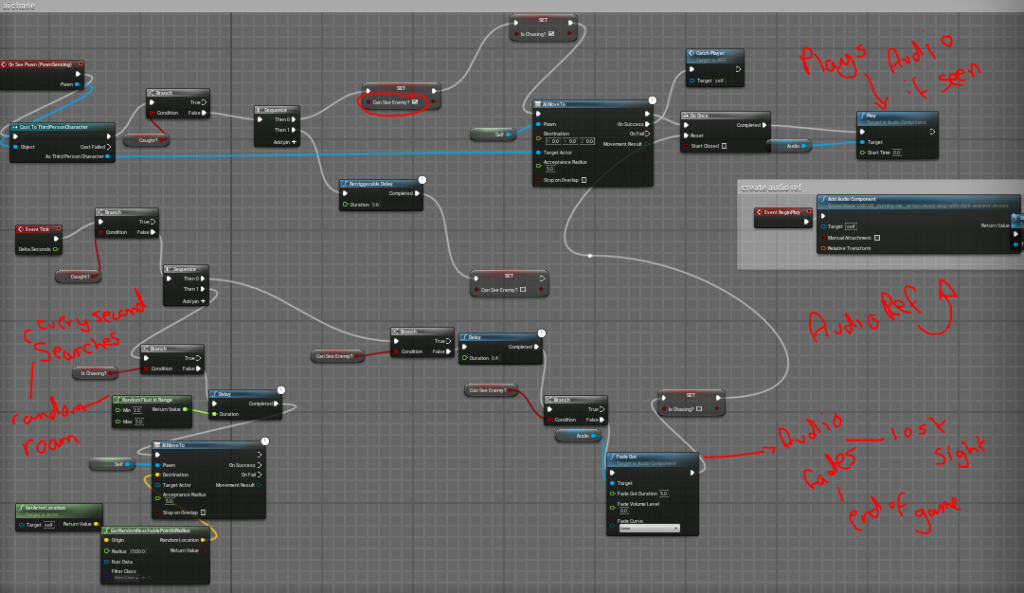Viewport: 1024px width, 593px height.
Task: Click the Event Tick node icon
Action: click(21, 229)
